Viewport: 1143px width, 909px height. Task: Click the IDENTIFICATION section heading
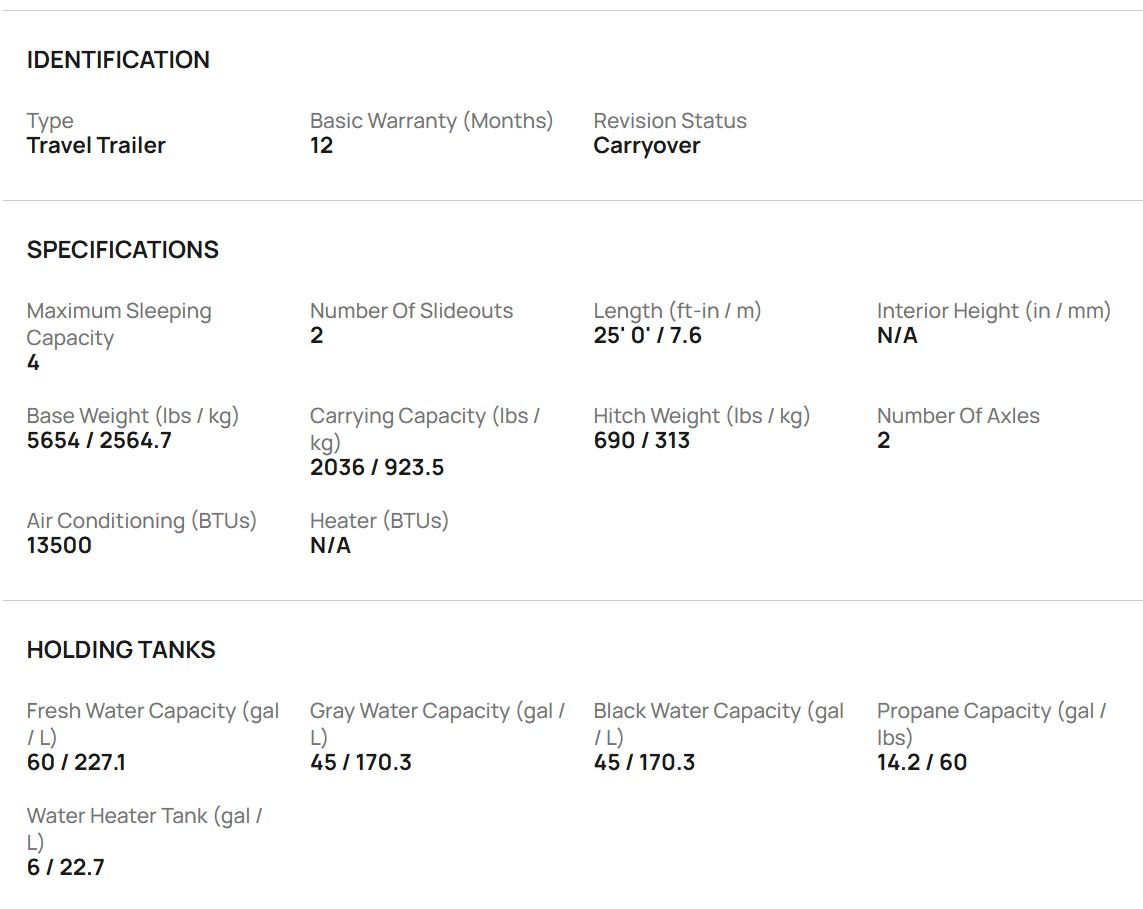point(118,60)
